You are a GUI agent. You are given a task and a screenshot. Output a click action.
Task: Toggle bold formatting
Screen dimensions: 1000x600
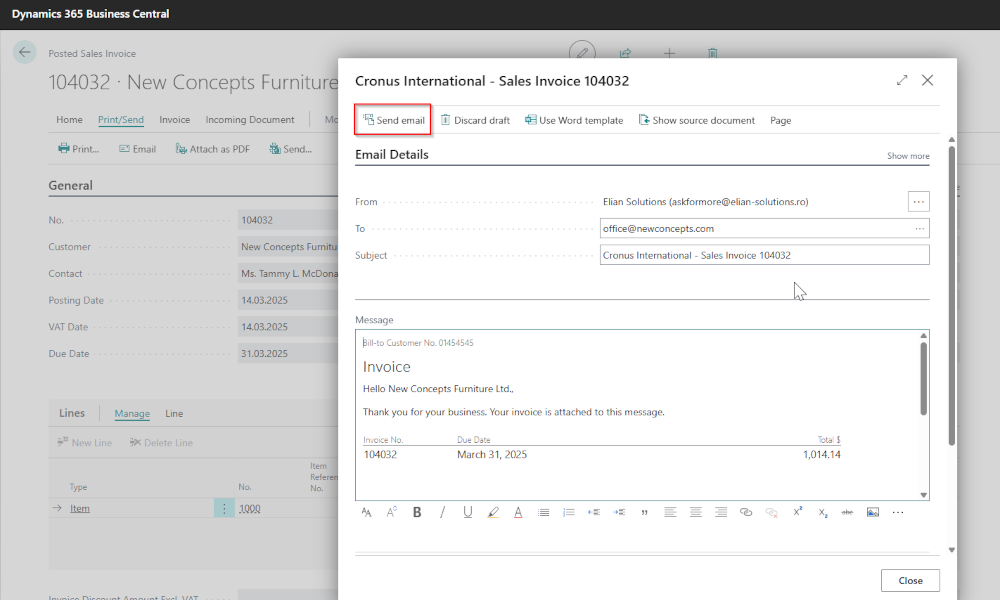point(417,512)
